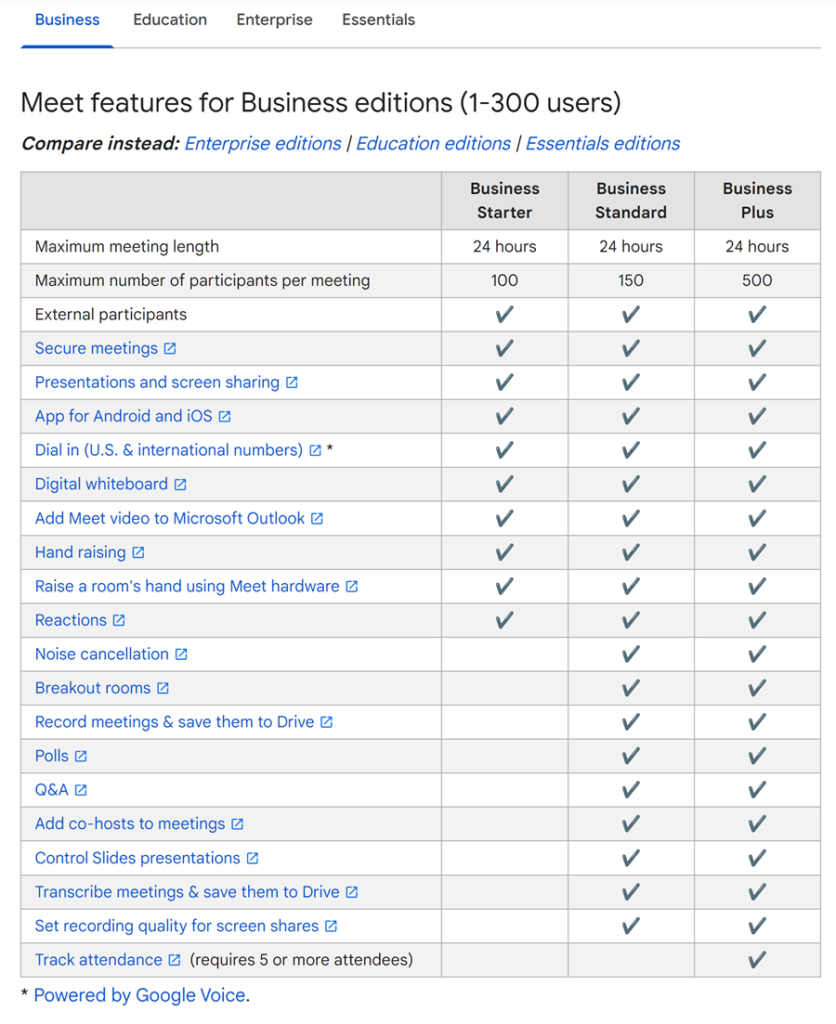Click external-link icon beside Digital whiteboard
This screenshot has height=1024, width=836.
(180, 485)
